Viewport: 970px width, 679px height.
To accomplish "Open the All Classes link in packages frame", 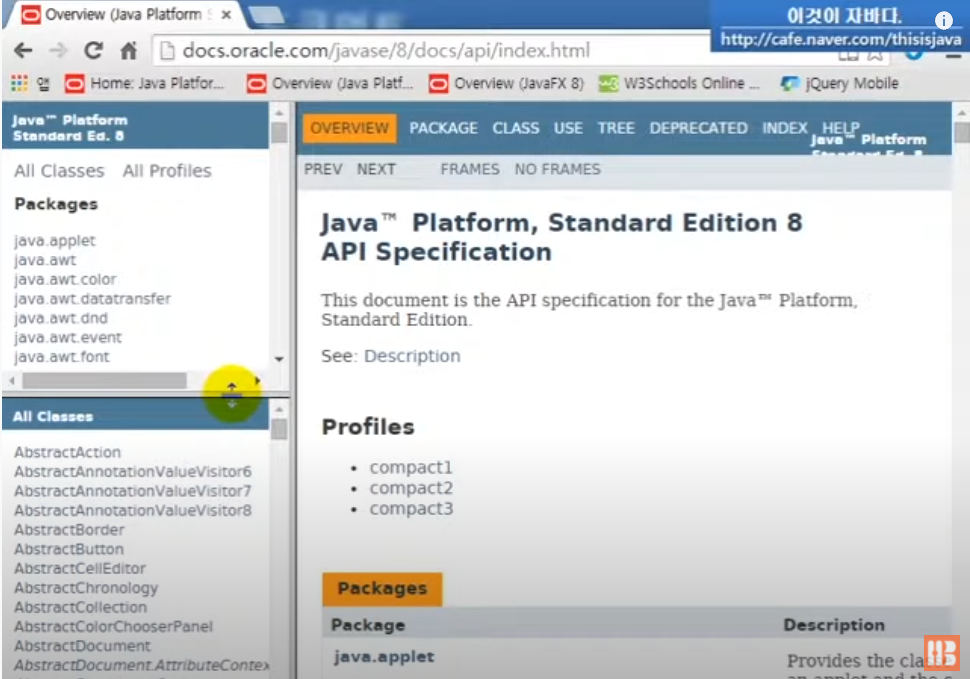I will [x=59, y=171].
